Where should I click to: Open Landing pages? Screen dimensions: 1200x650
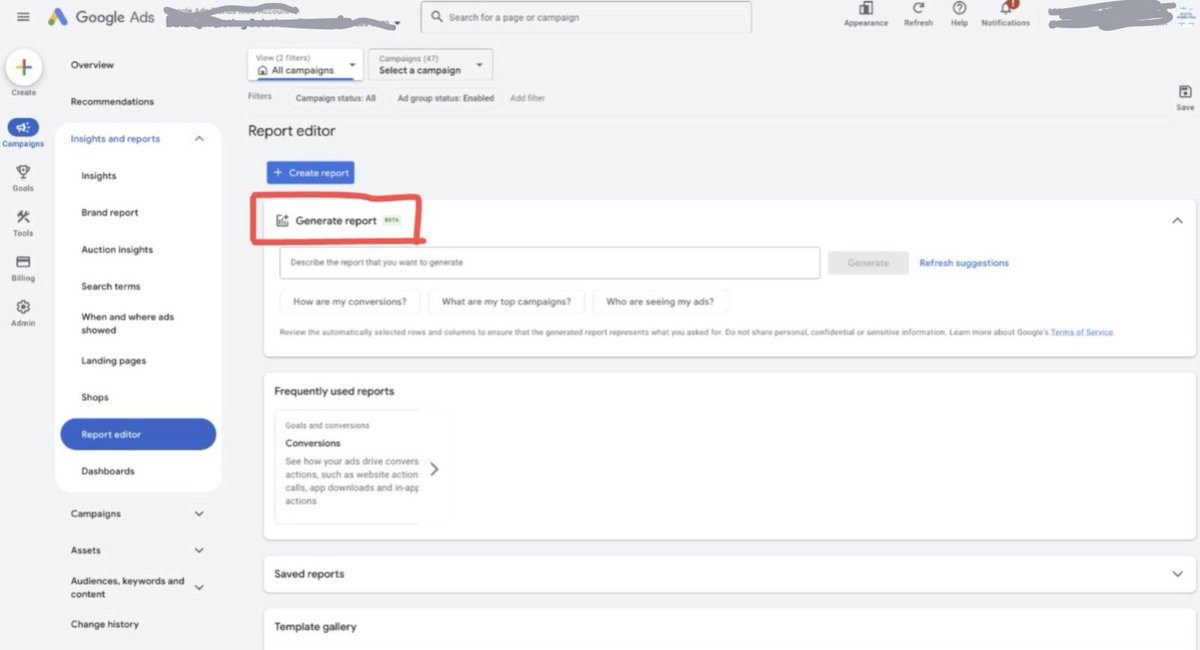[x=113, y=361]
